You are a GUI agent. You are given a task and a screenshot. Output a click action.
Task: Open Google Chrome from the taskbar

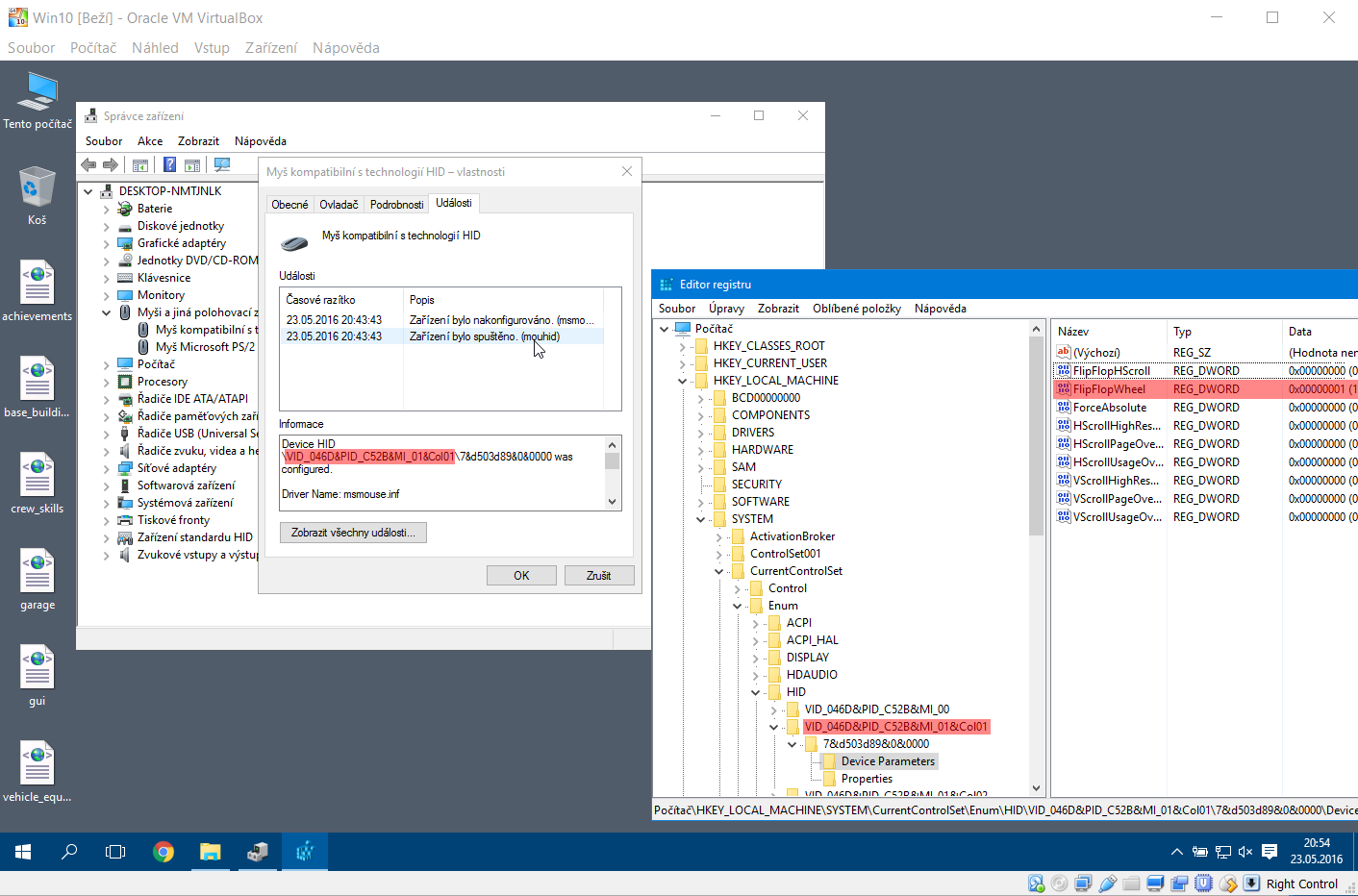point(163,852)
